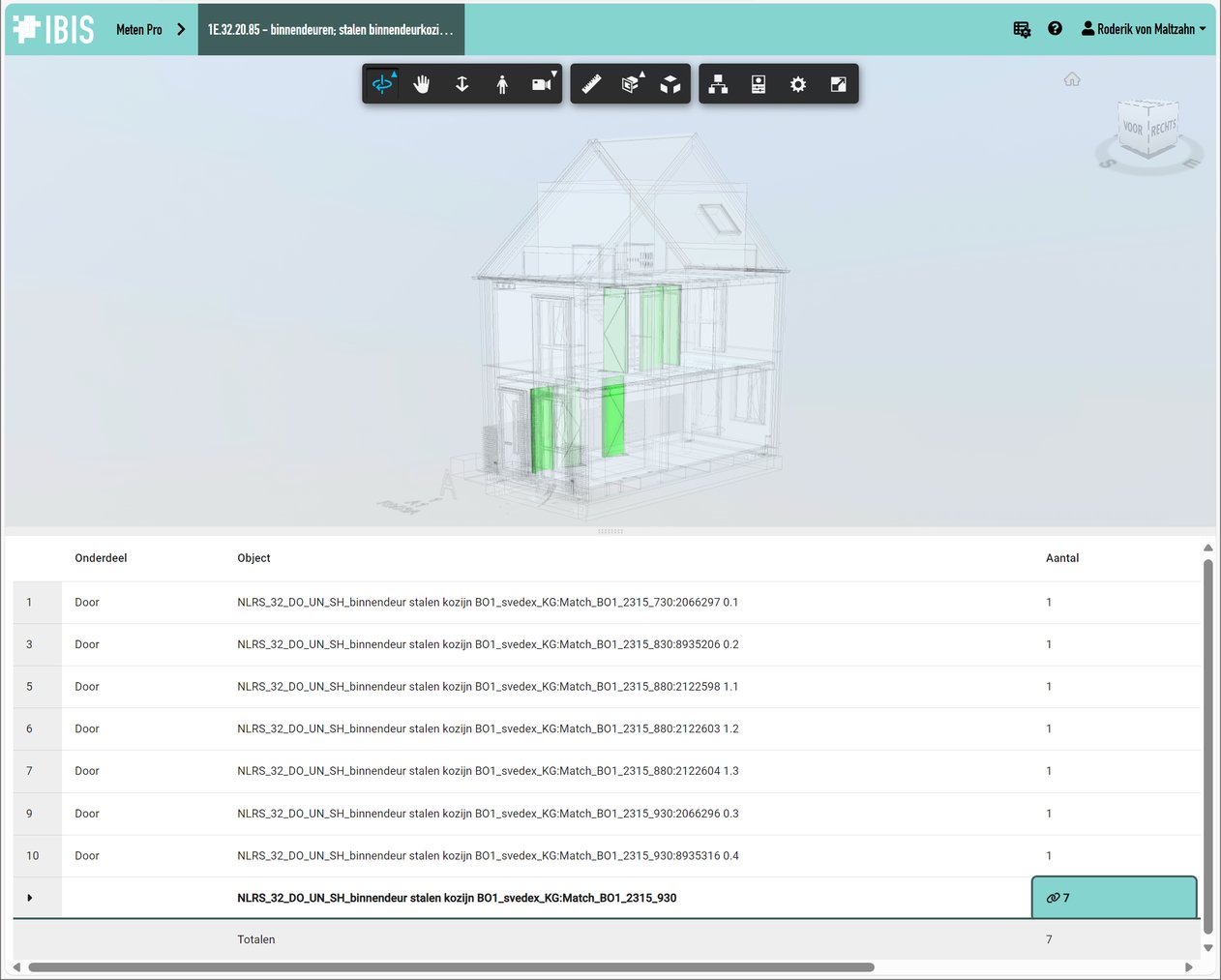Open viewer settings gear
1221x980 pixels.
pos(797,83)
